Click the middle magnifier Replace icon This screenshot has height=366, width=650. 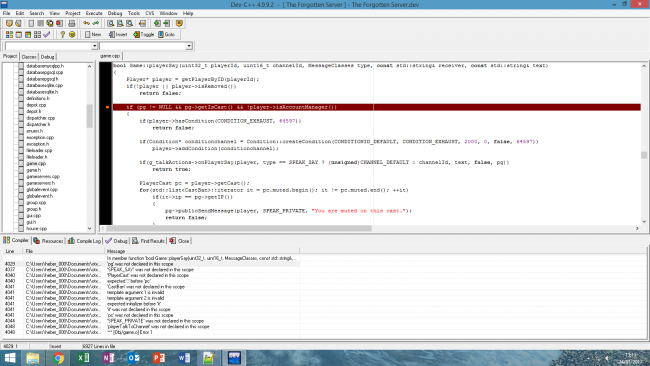[x=120, y=24]
